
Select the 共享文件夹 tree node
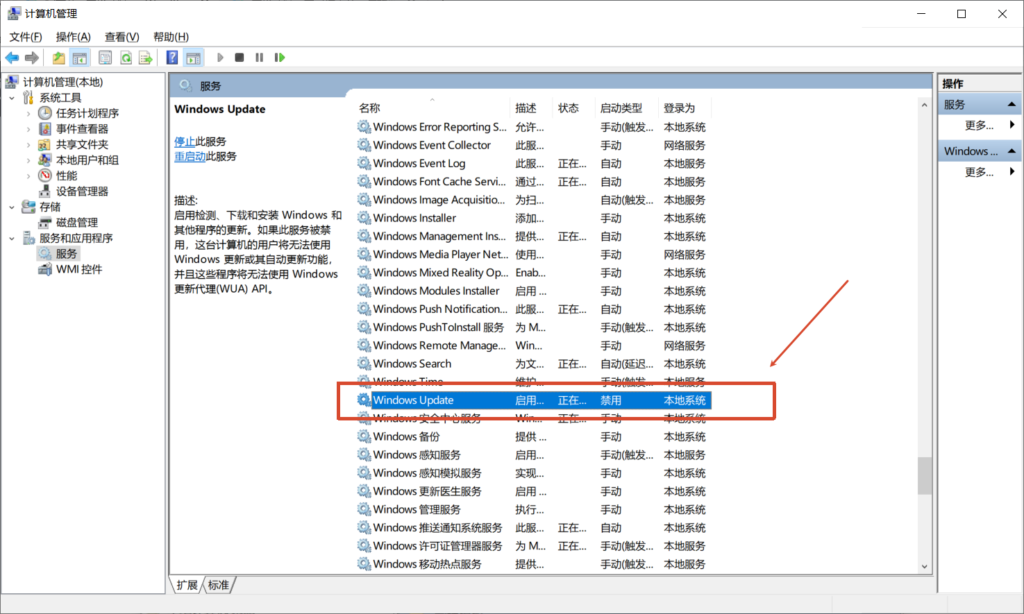pyautogui.click(x=82, y=144)
